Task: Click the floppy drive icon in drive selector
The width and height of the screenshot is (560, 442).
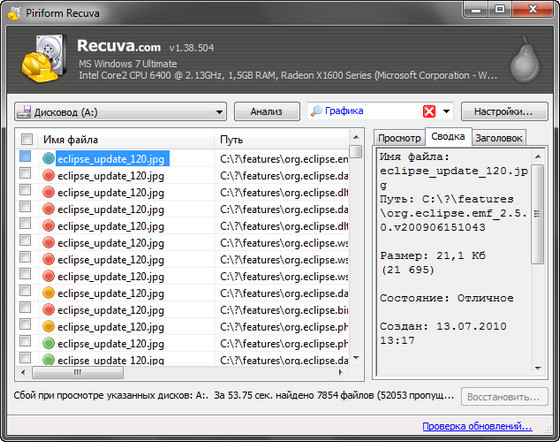Action: pos(24,112)
